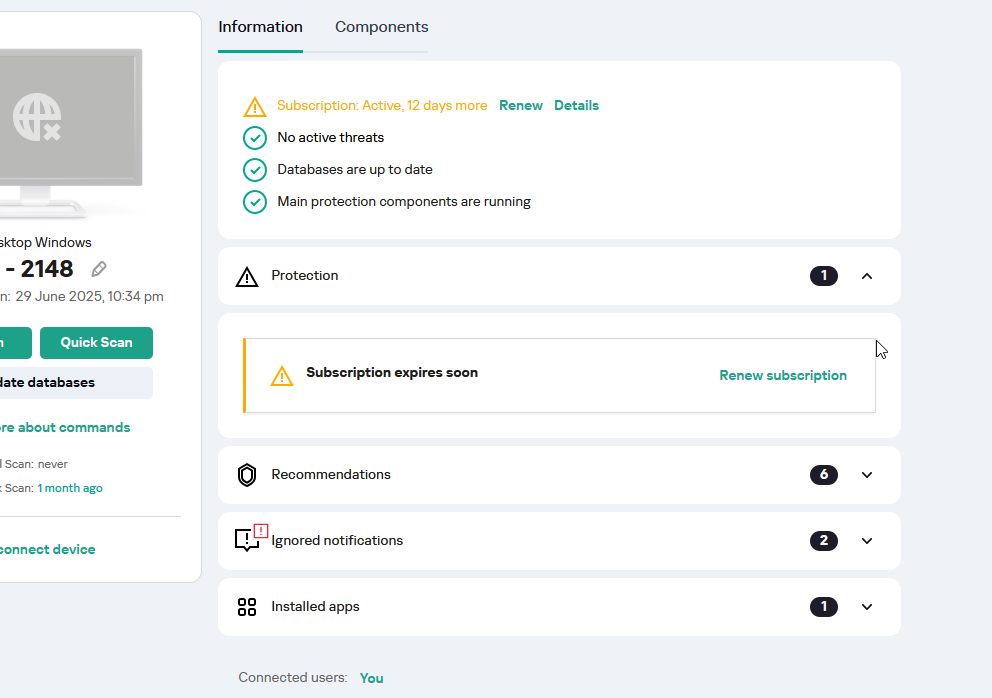Click the You connected user link

[371, 678]
